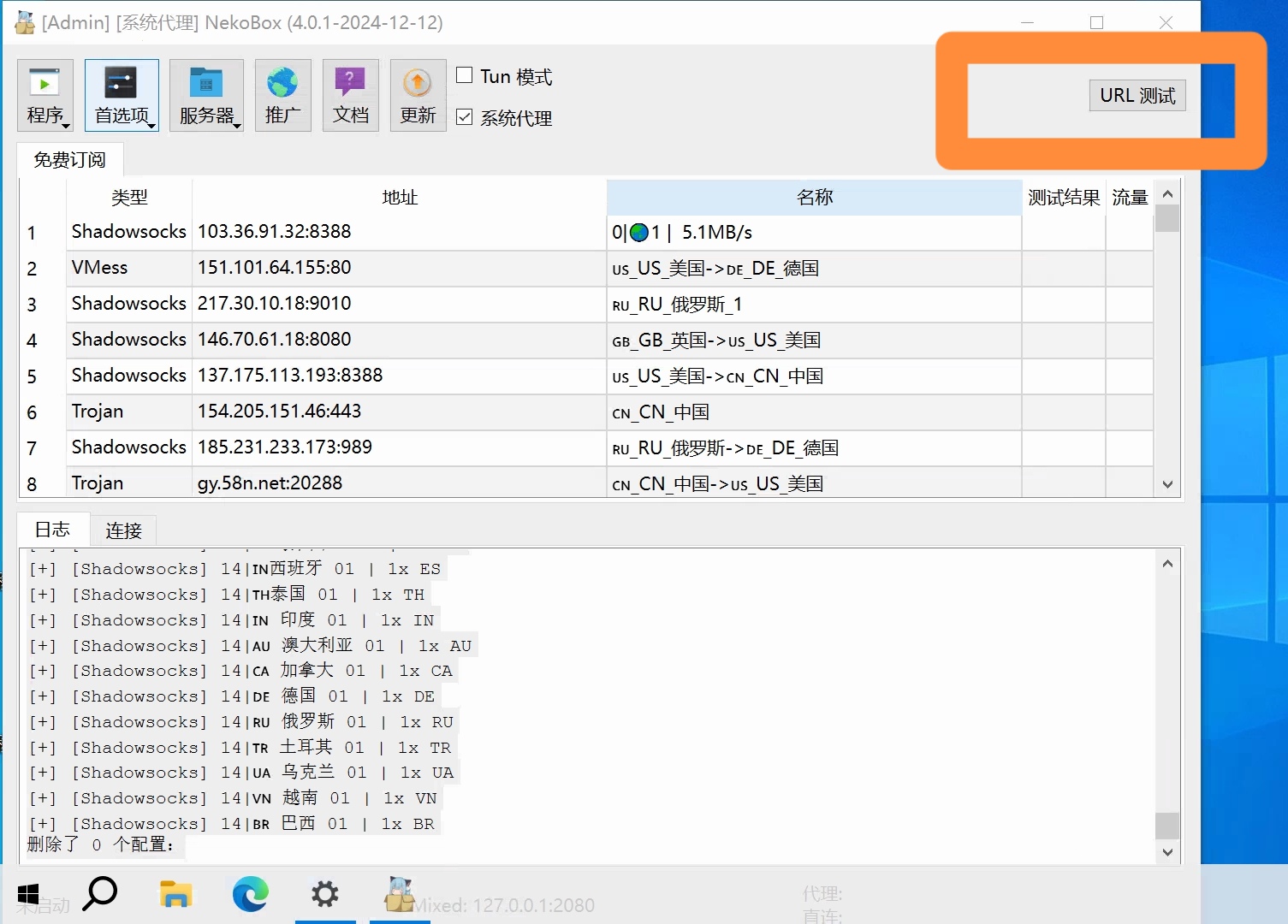Click the log line for 澳大利亚 01 AU

[x=251, y=646]
